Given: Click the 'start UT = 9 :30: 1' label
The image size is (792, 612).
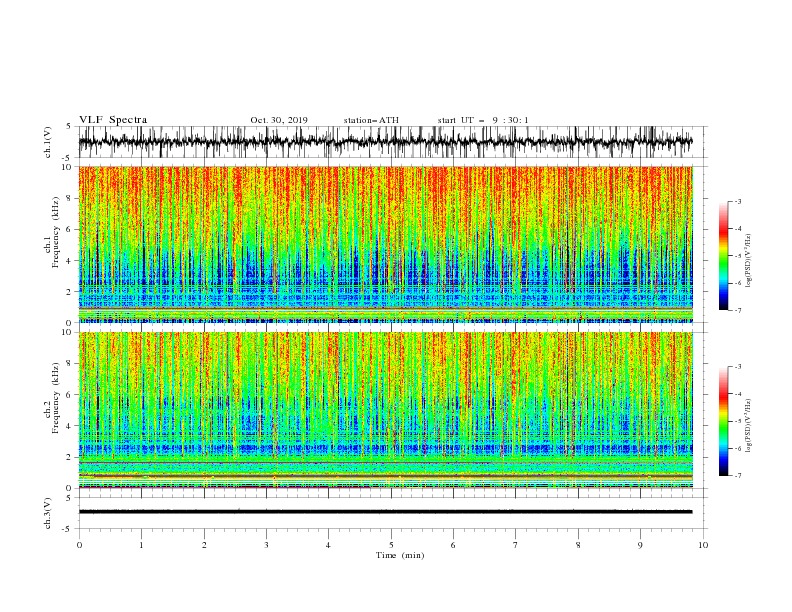Looking at the screenshot, I should tap(483, 120).
